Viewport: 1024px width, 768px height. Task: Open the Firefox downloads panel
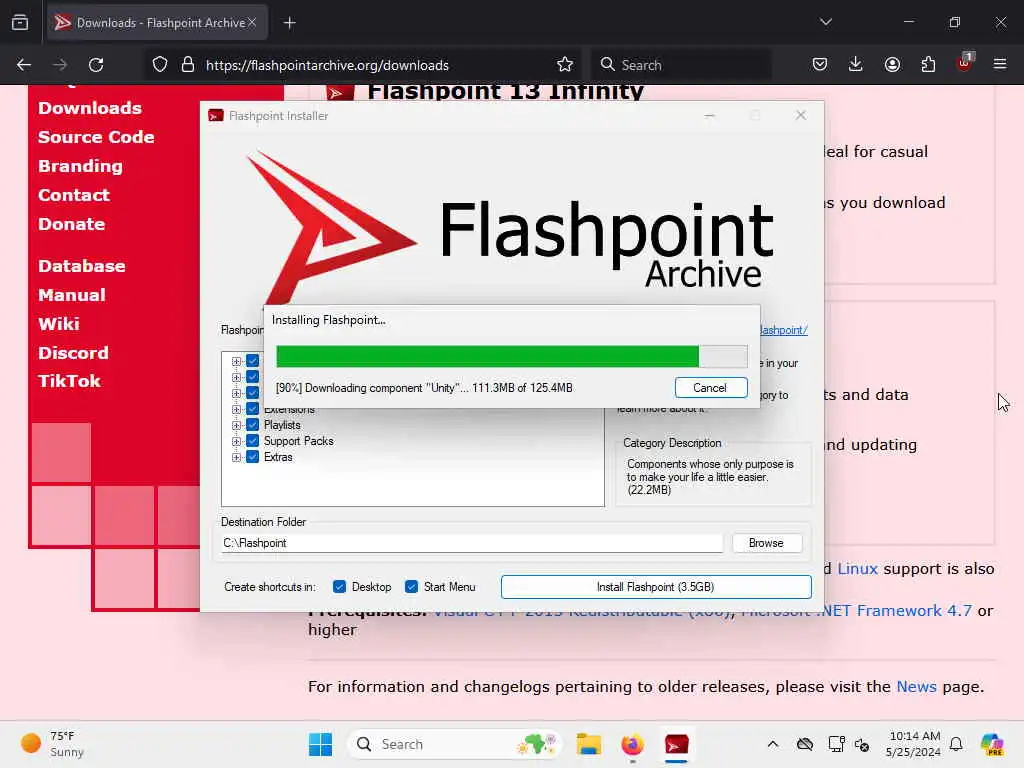(856, 65)
